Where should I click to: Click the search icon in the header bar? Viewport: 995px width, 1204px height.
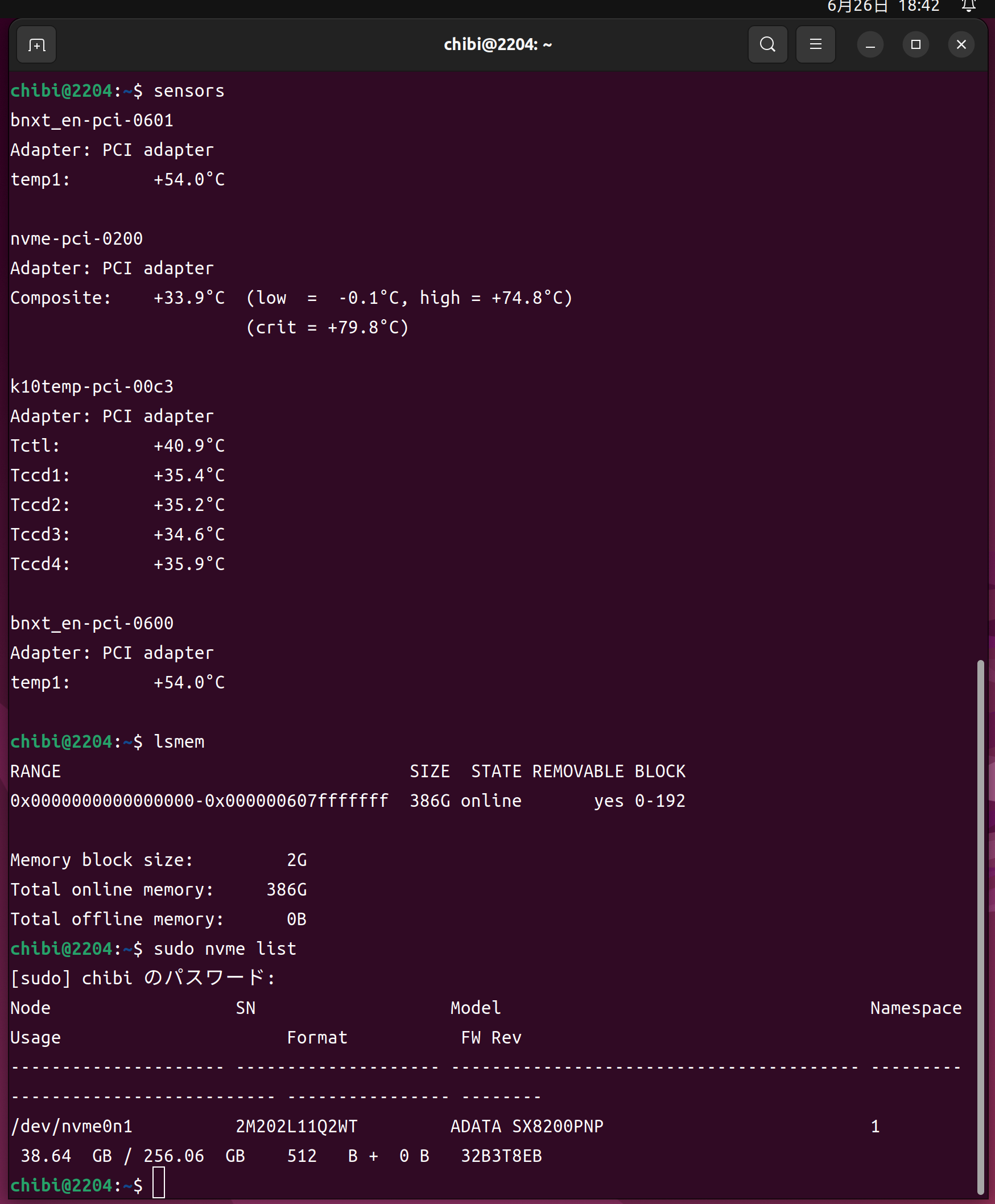[767, 45]
